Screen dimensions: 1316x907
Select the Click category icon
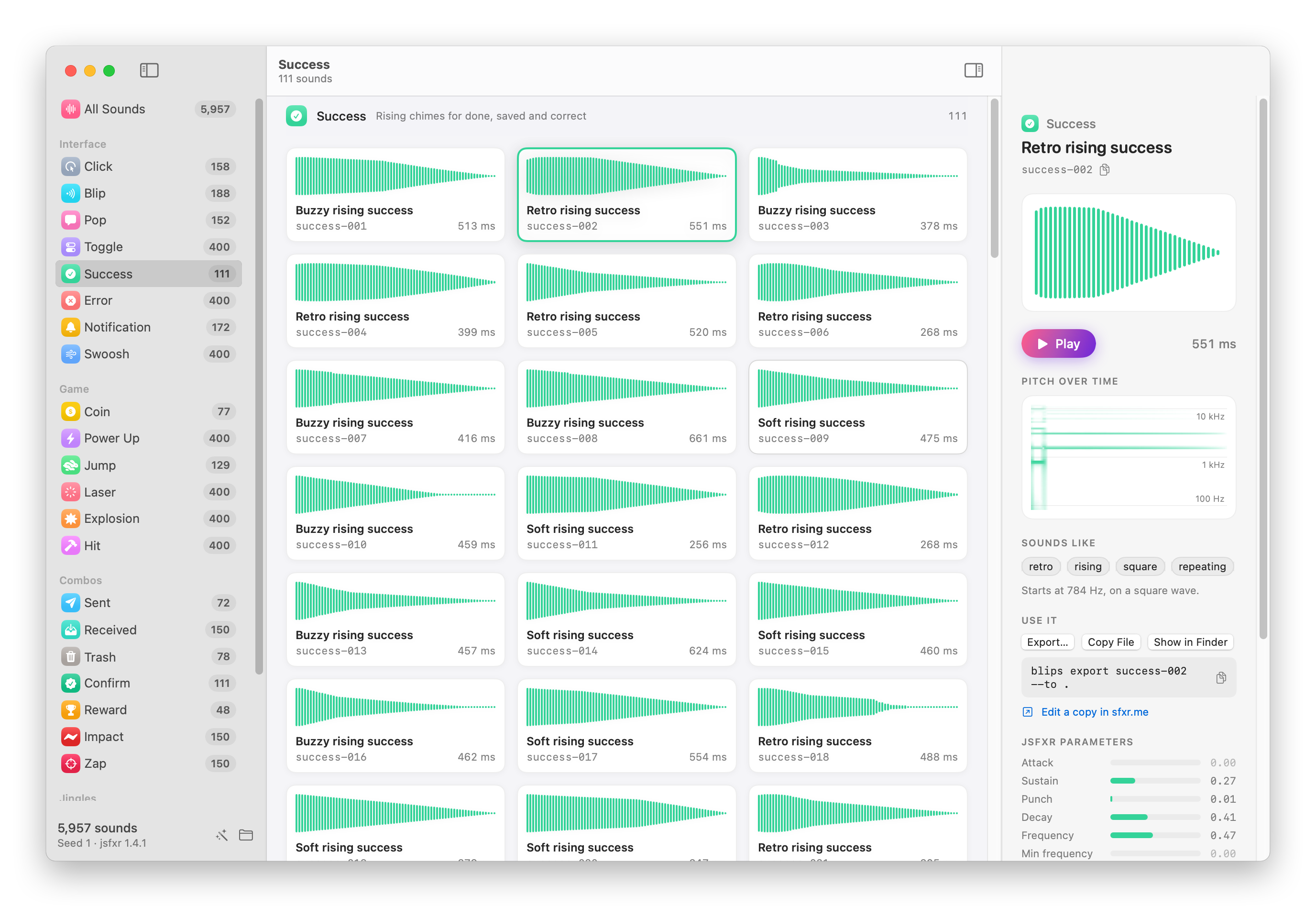coord(70,166)
